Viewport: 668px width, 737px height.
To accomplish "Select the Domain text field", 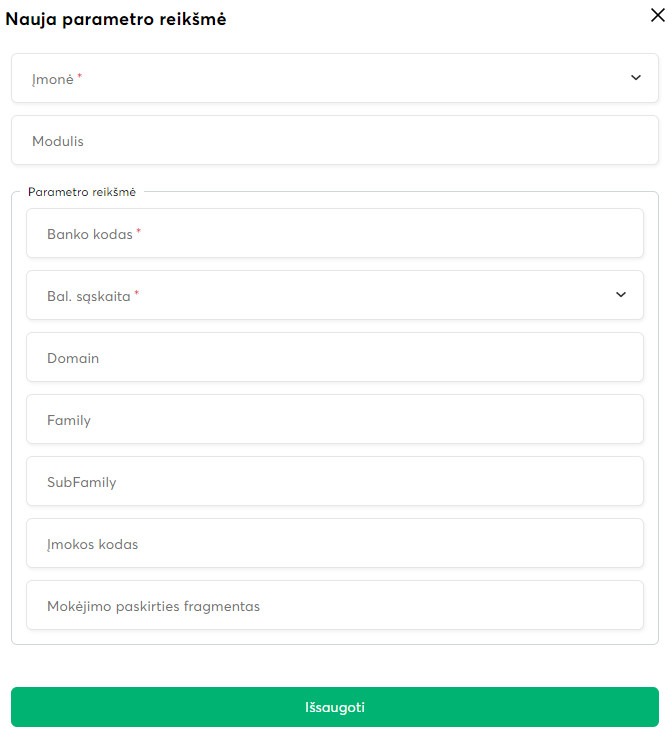I will 335,358.
